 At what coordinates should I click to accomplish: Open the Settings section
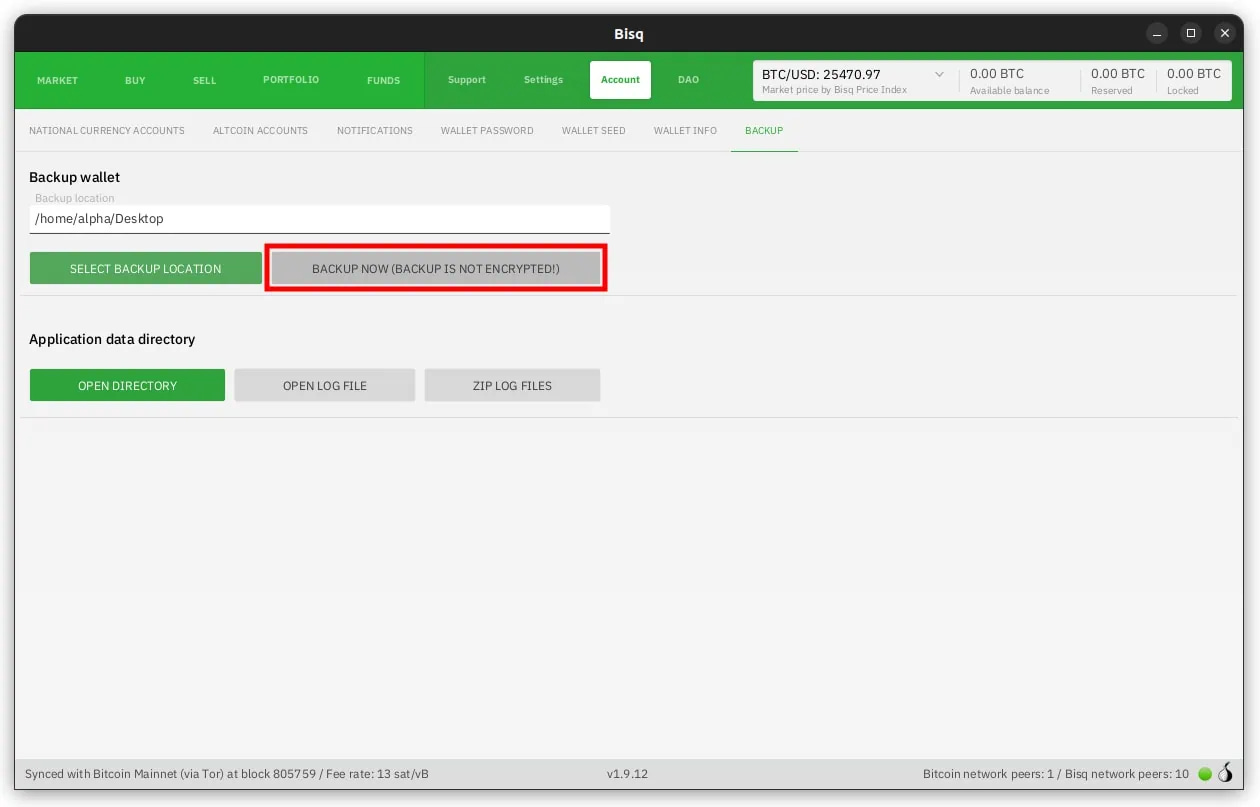pos(543,80)
